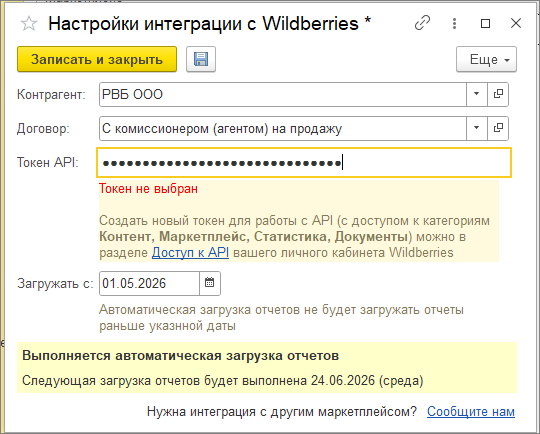Screen dimensions: 540x434
Task: Open Договор record with open-form icon
Action: (498, 128)
